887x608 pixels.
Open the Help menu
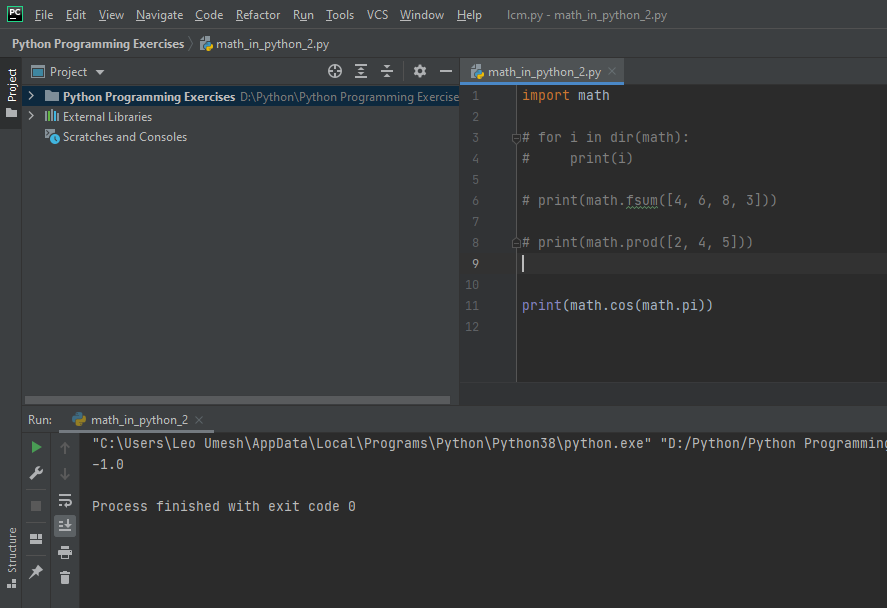[x=469, y=15]
